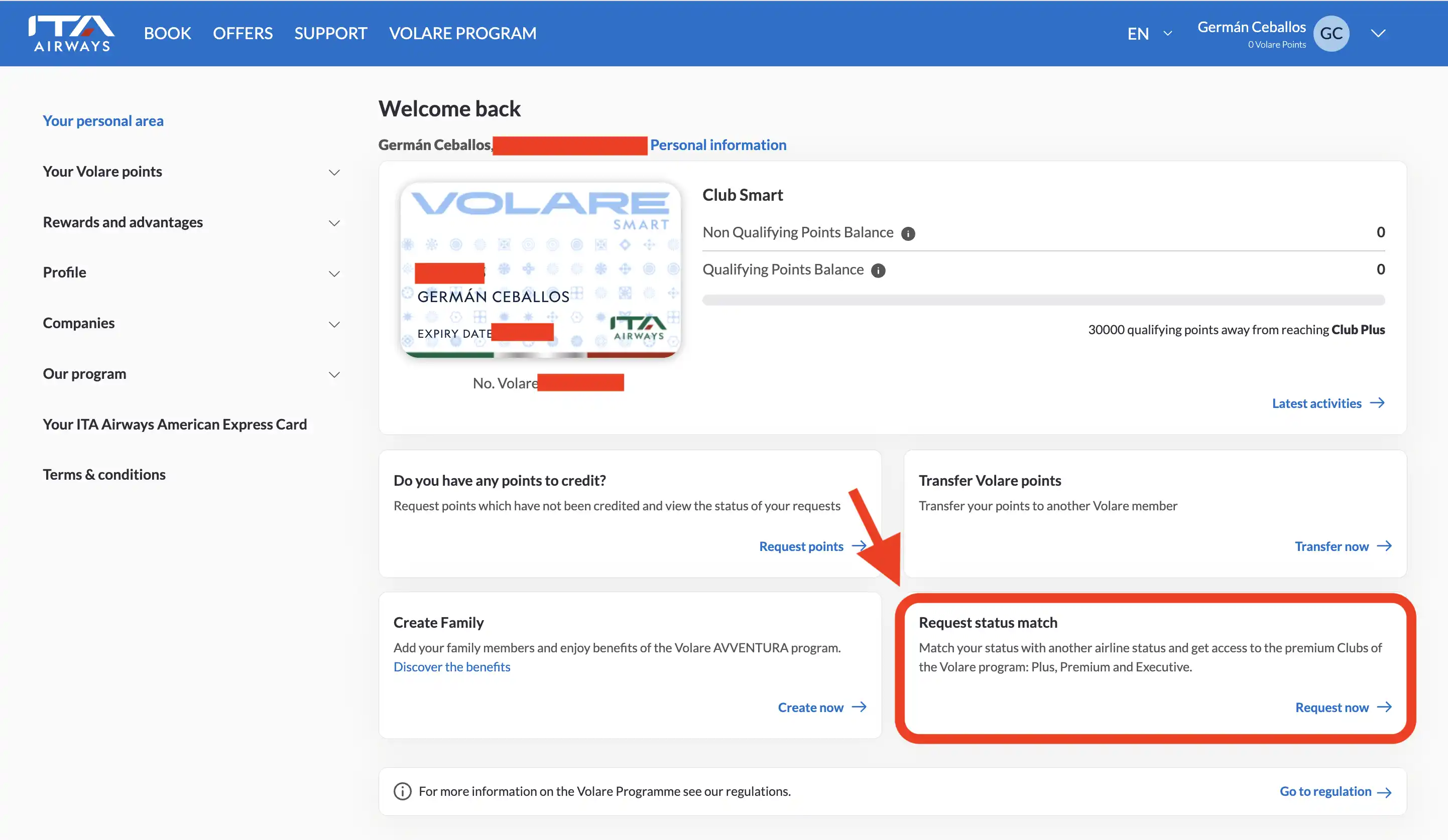1448x840 pixels.
Task: Click the Germán Ceballos name in header
Action: [x=1252, y=27]
